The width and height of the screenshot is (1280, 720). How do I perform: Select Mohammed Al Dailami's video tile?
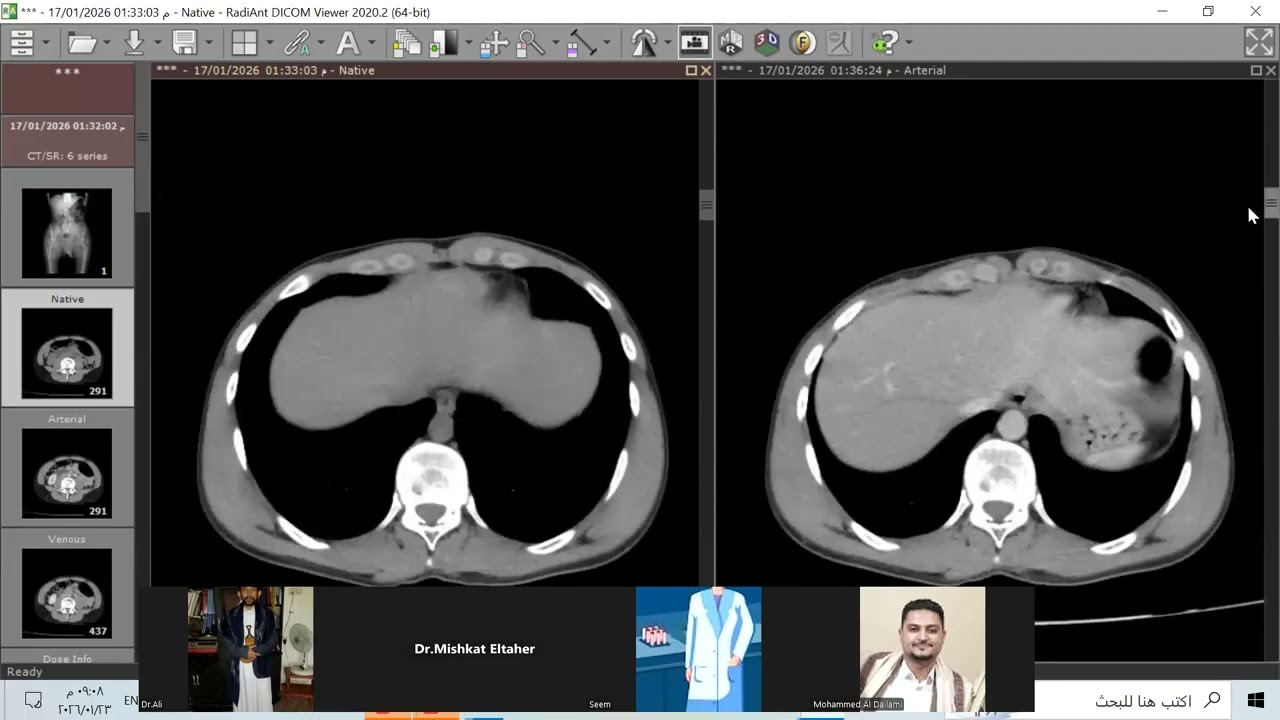tap(922, 649)
